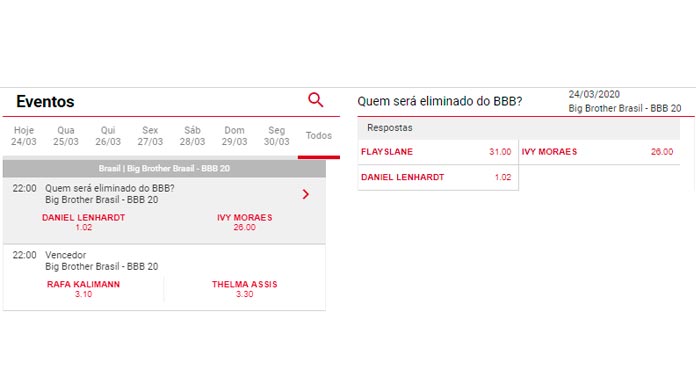The height and width of the screenshot is (375, 696).
Task: Switch to the Qua 25/03 tab
Action: pyautogui.click(x=66, y=136)
